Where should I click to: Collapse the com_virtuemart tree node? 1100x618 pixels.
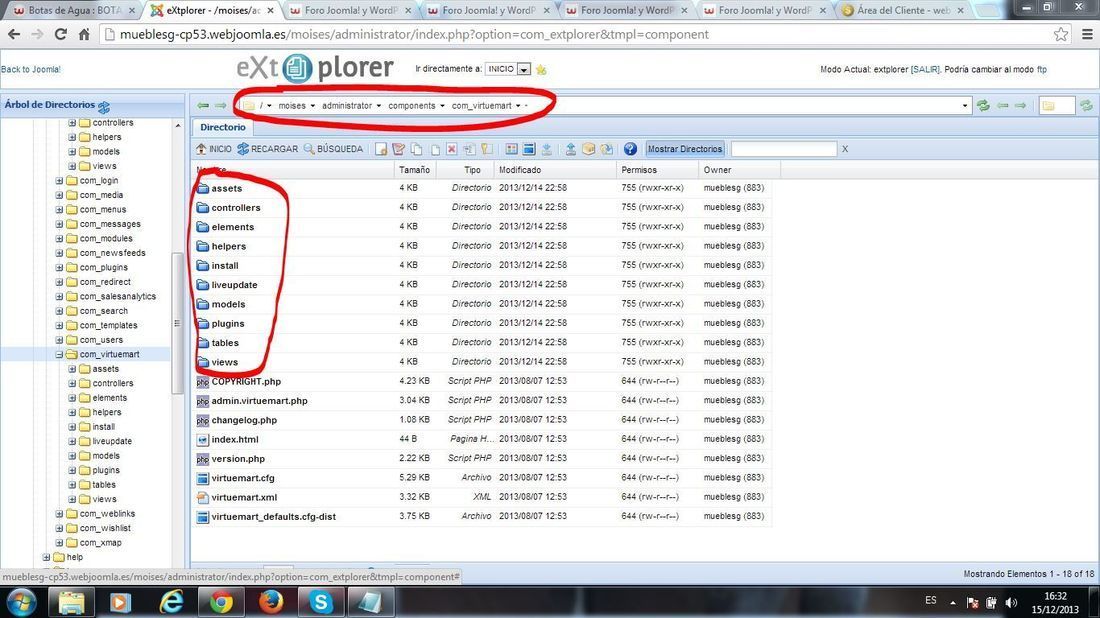pos(59,354)
